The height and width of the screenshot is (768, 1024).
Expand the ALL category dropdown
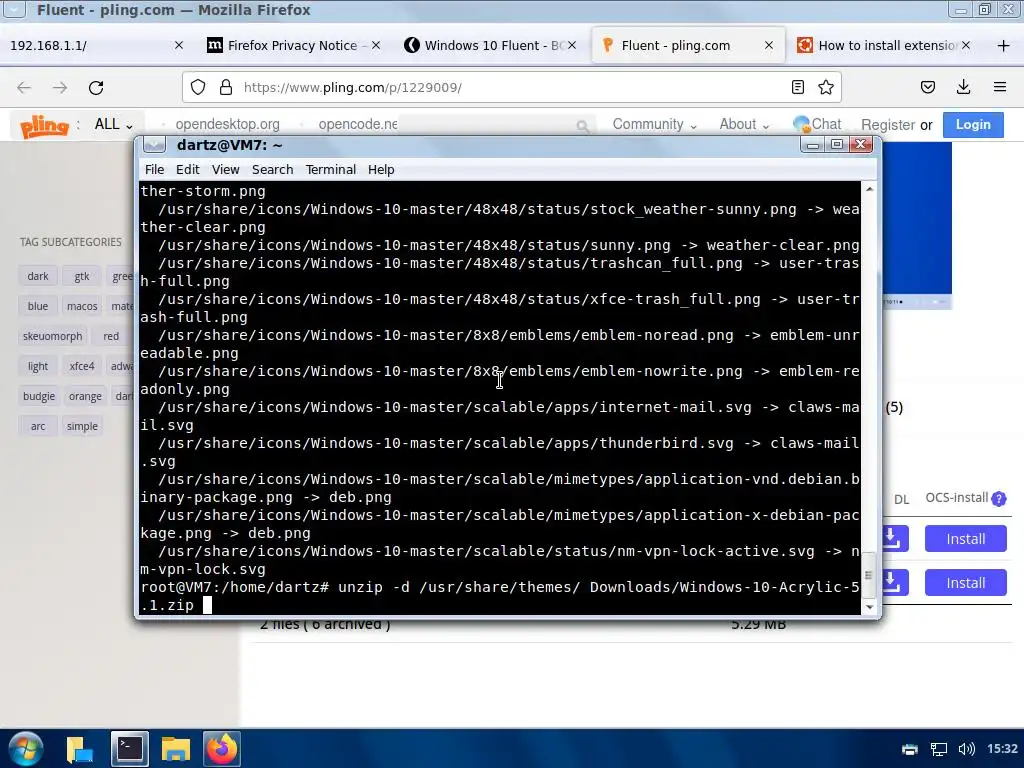click(x=114, y=125)
